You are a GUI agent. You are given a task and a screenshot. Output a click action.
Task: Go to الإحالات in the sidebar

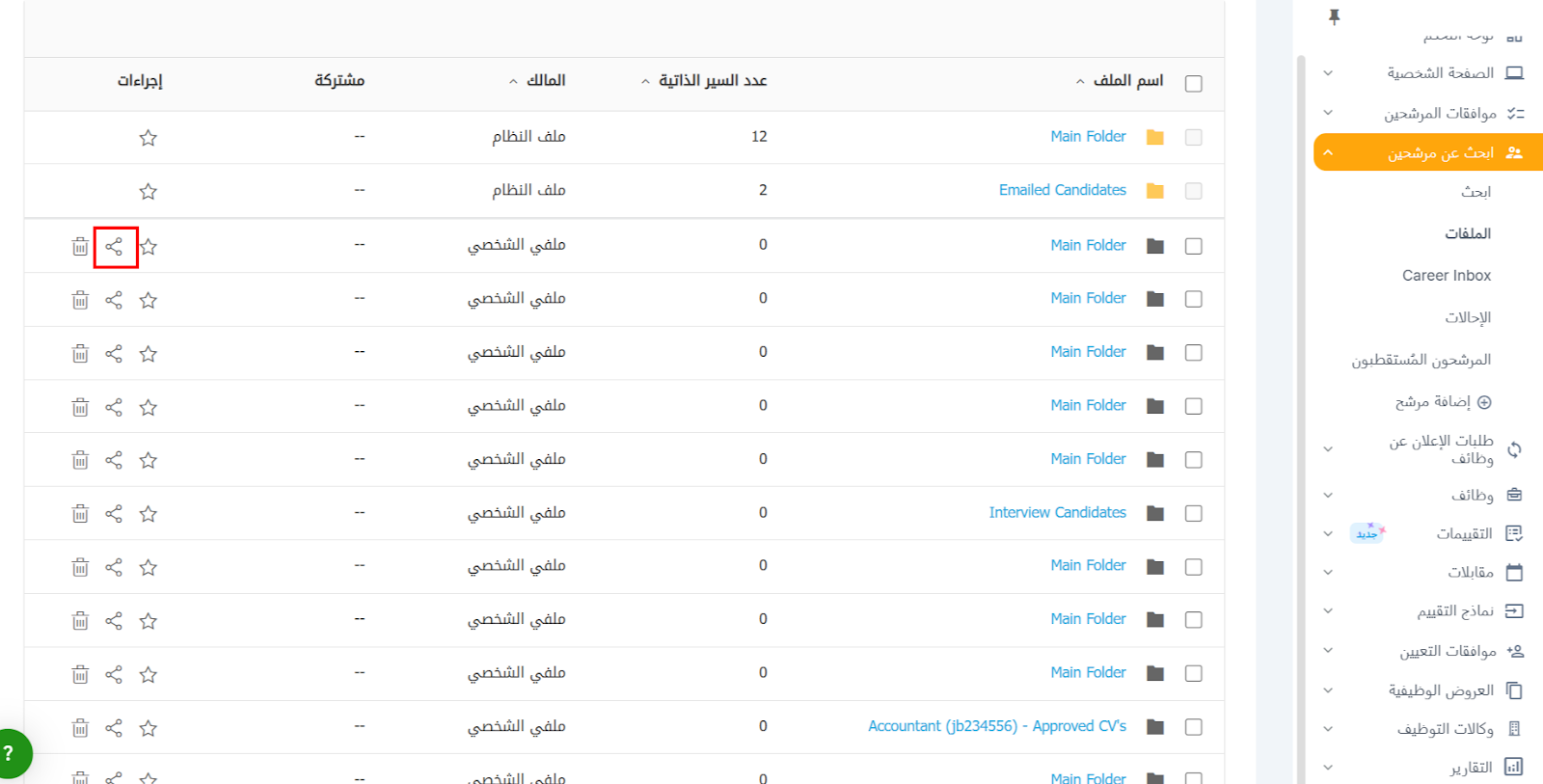point(1467,317)
